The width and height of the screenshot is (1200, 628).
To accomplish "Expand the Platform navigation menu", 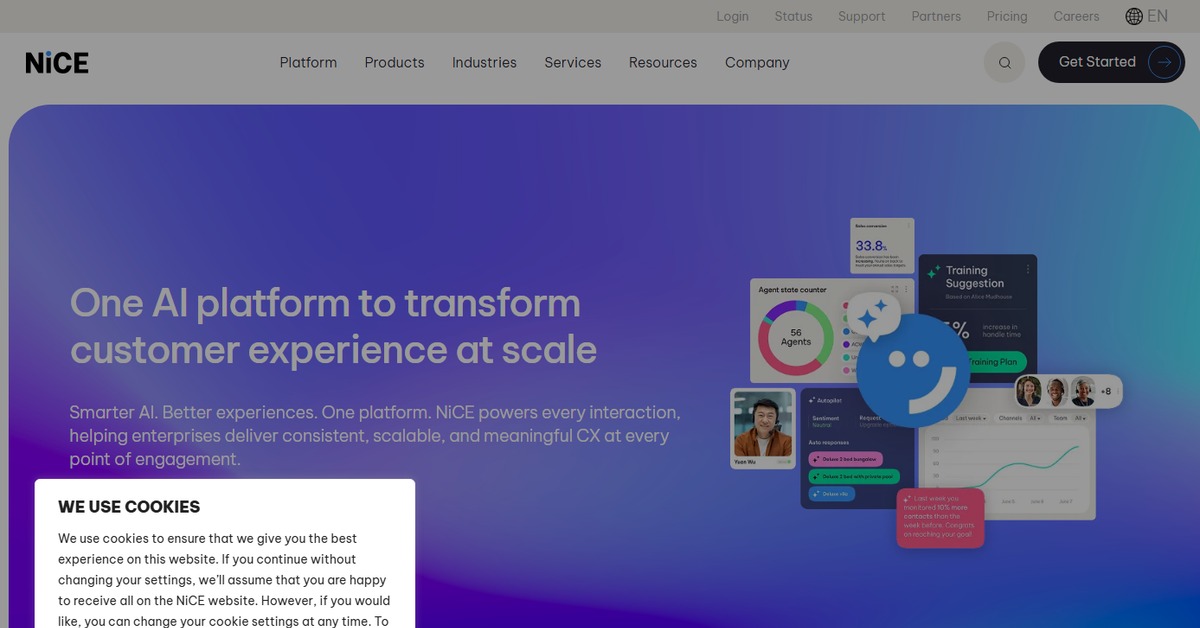I will pyautogui.click(x=308, y=62).
